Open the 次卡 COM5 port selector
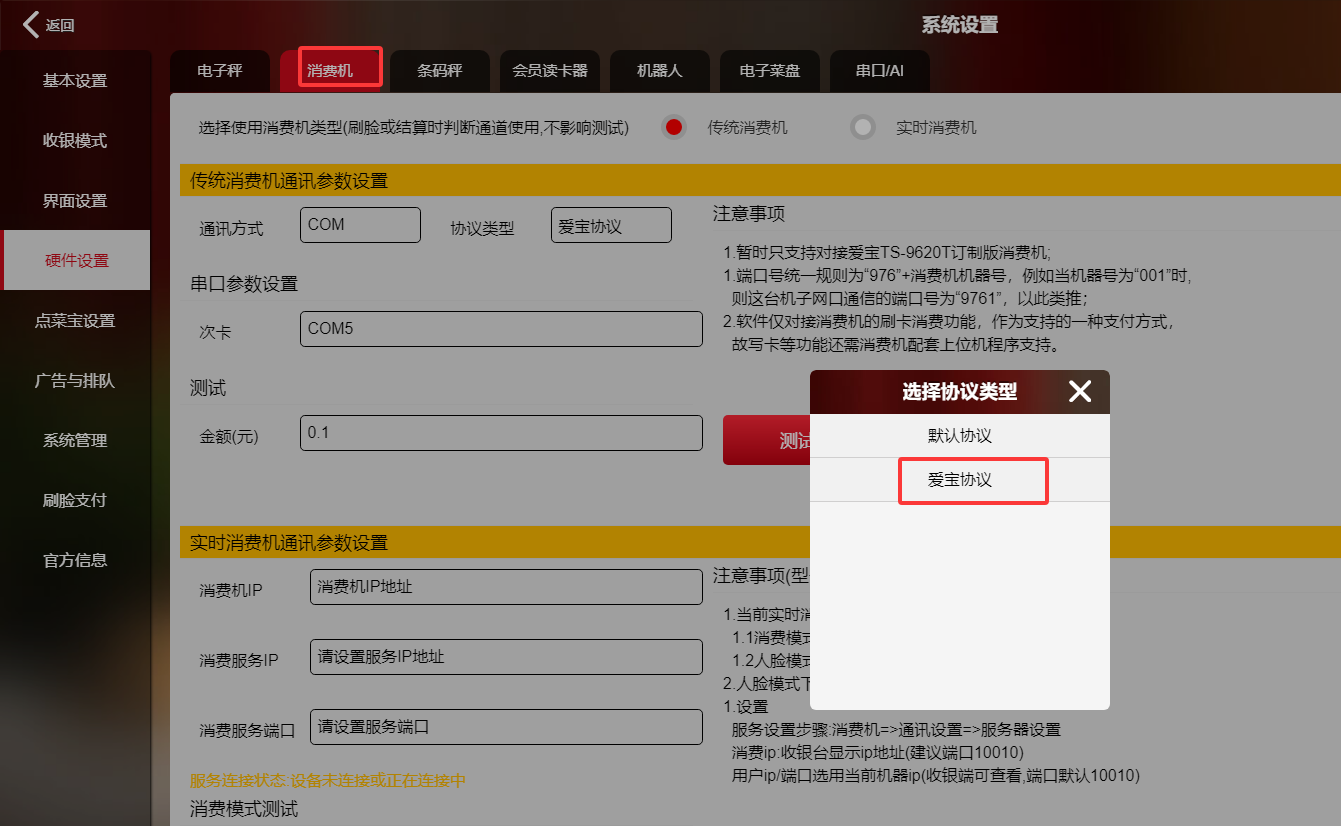This screenshot has width=1341, height=826. point(500,329)
